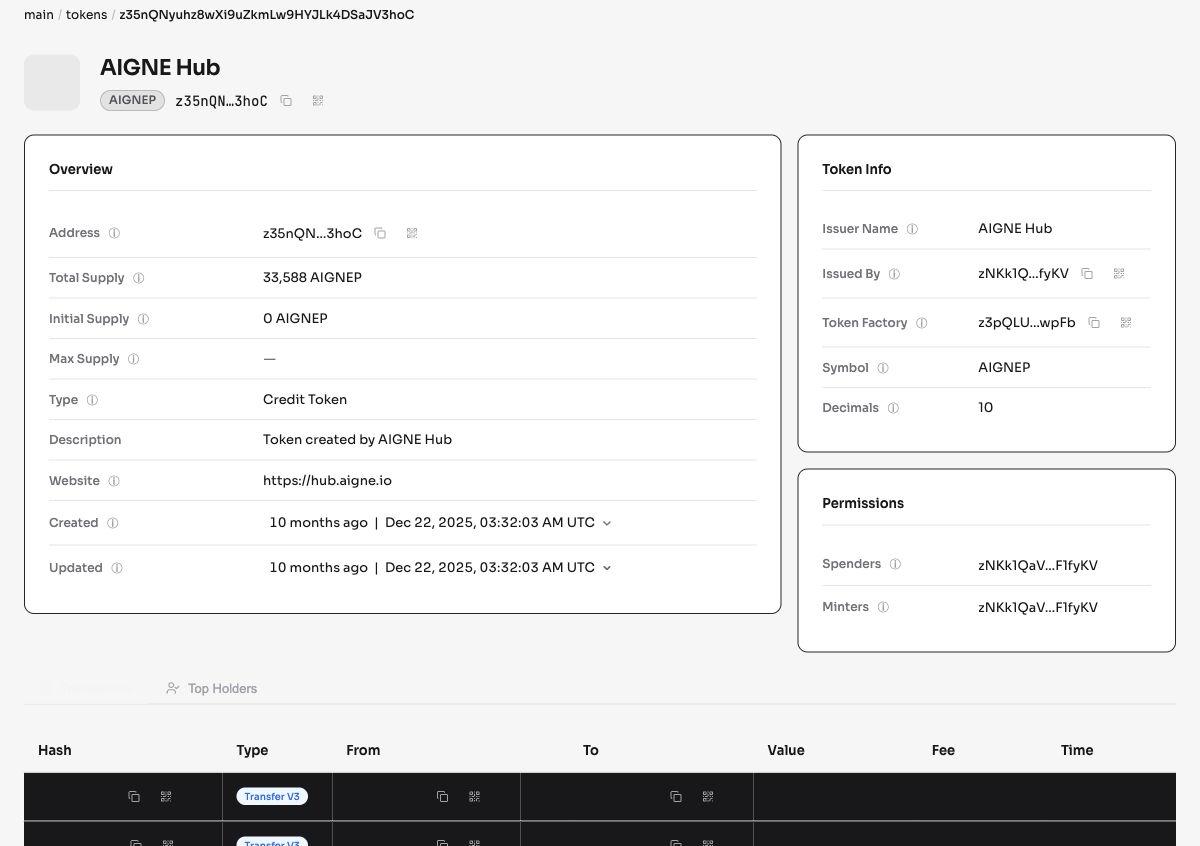Select the Symbol value AIGNEP in Token Info

(x=1004, y=368)
